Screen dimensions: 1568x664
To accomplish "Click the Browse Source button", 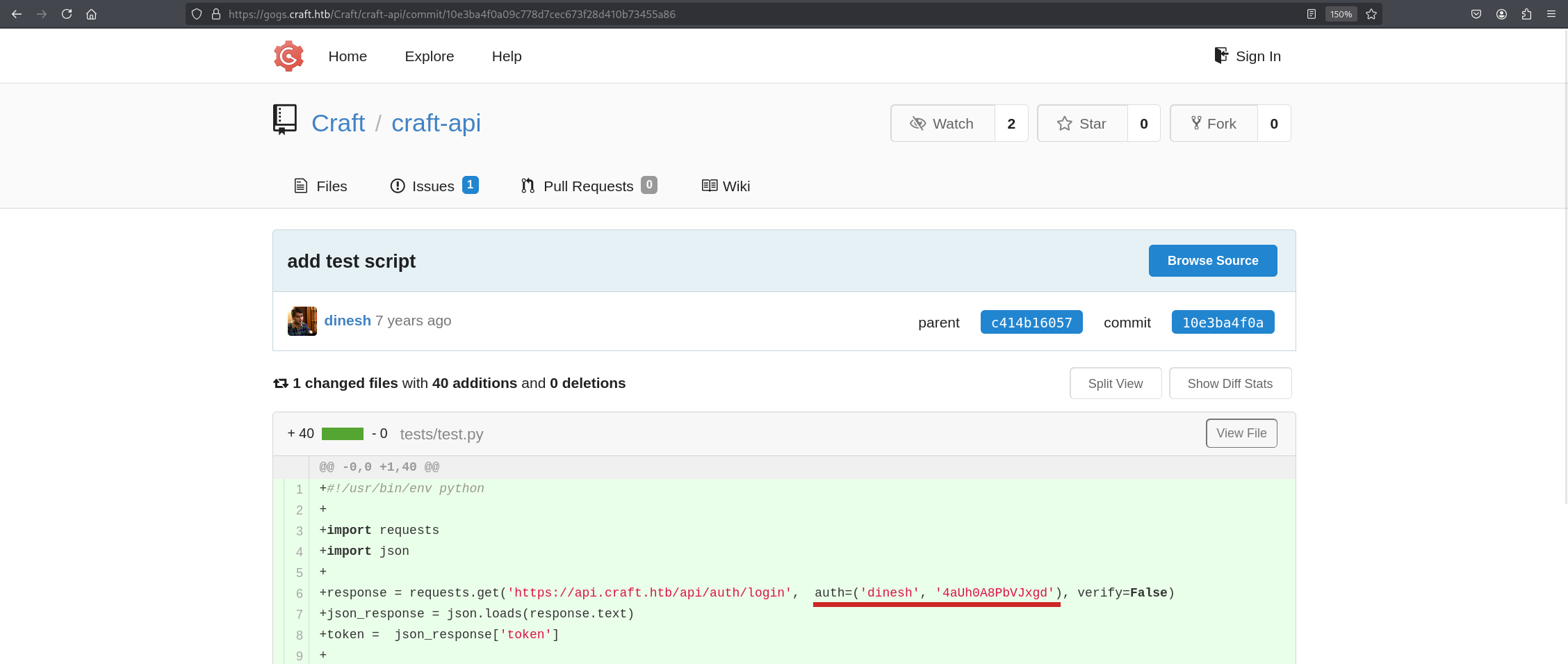I will [x=1212, y=261].
